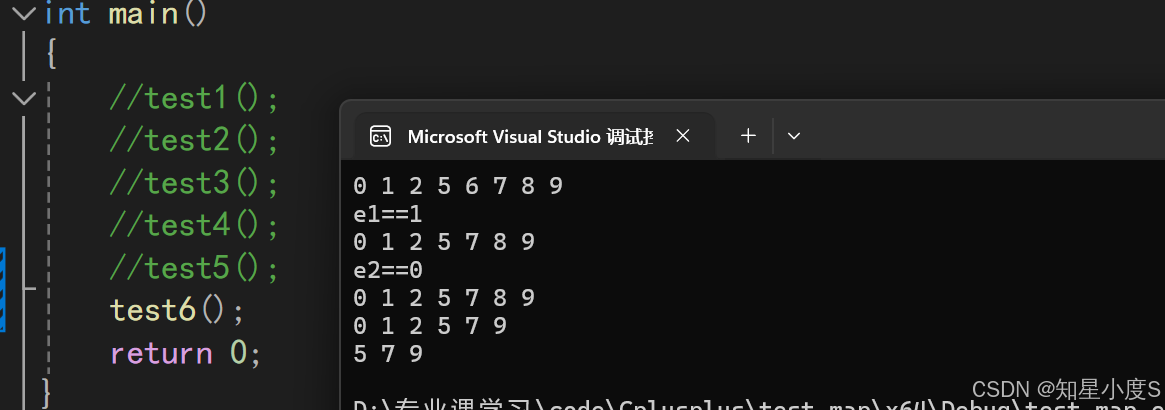
Task: Click the first output line 0 1 2 5 6 7 8 9
Action: click(x=458, y=186)
